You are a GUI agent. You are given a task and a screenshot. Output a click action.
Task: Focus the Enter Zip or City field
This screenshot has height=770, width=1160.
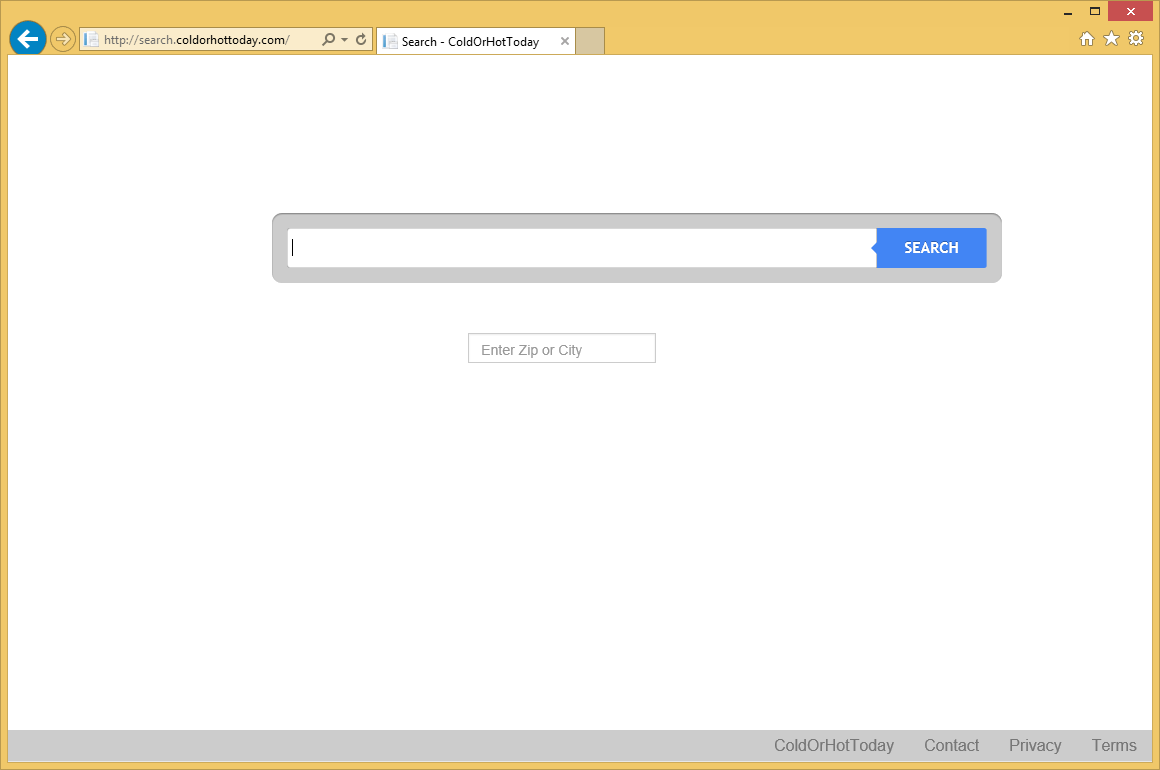[561, 349]
